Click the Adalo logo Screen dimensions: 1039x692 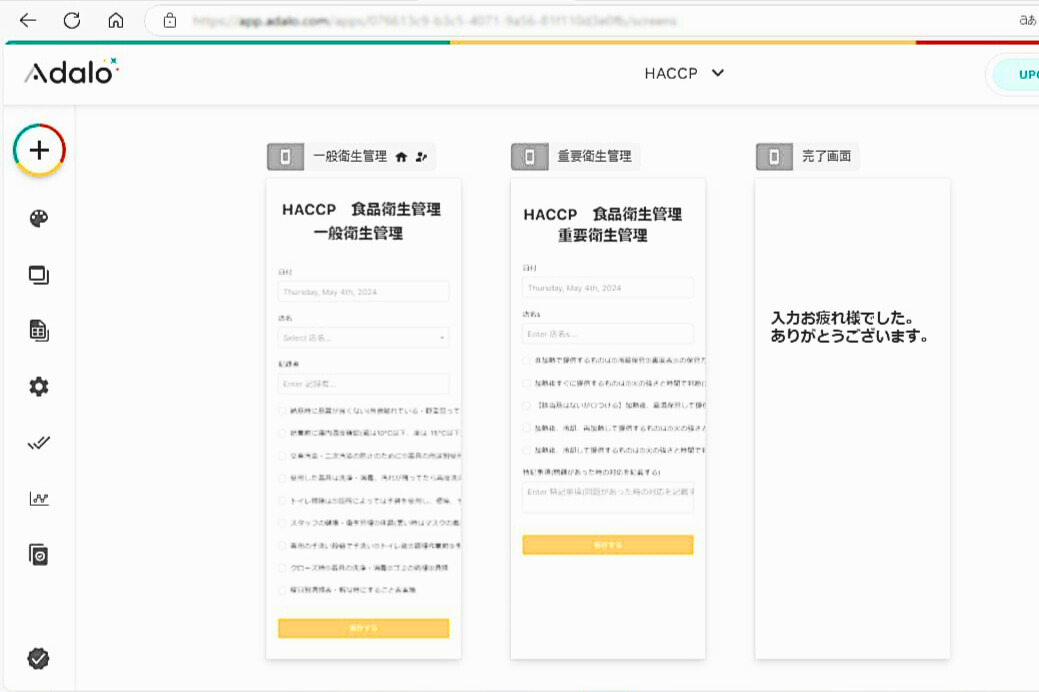click(x=72, y=72)
